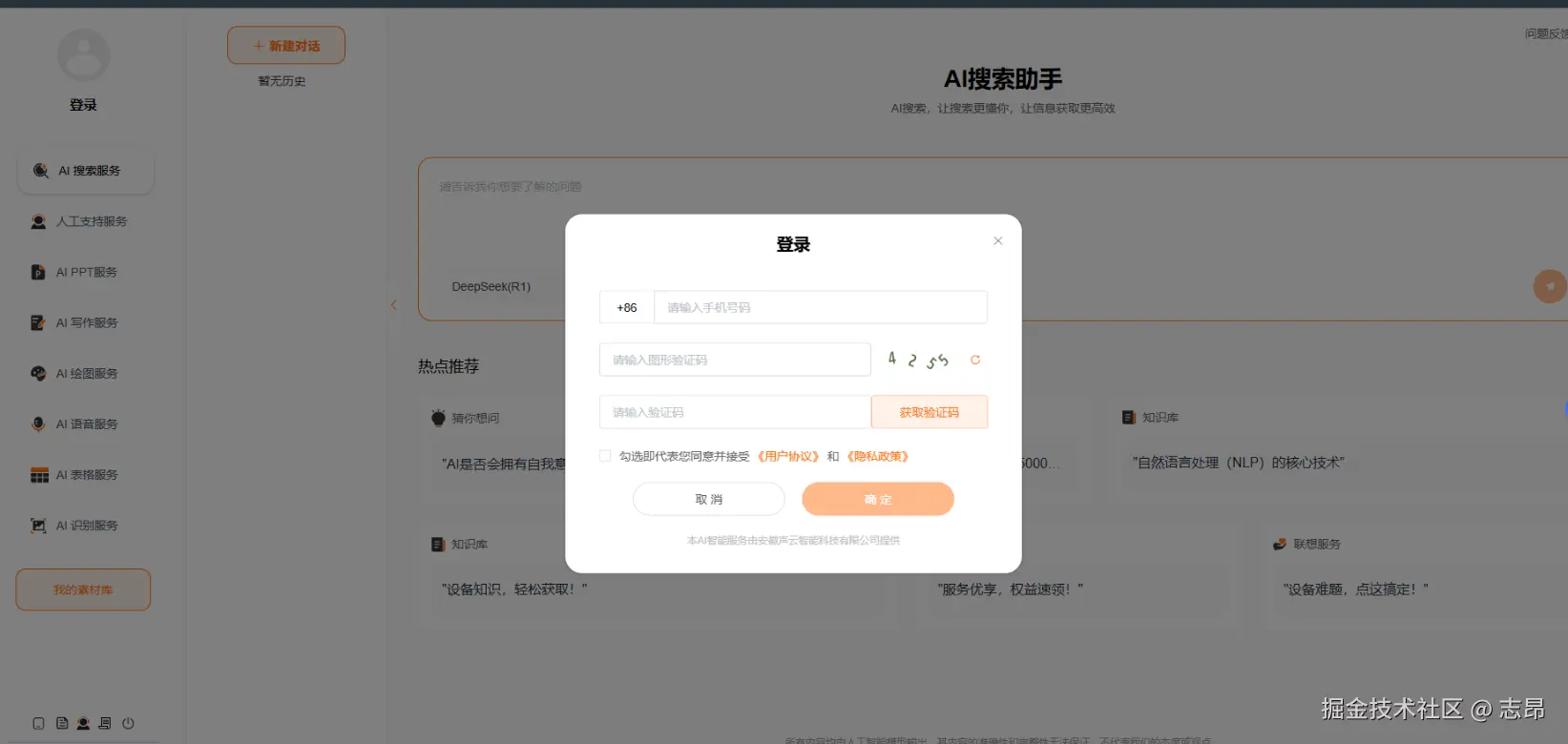Focus the 请输入验证码 SMS code field
The width and height of the screenshot is (1568, 744).
click(x=735, y=412)
